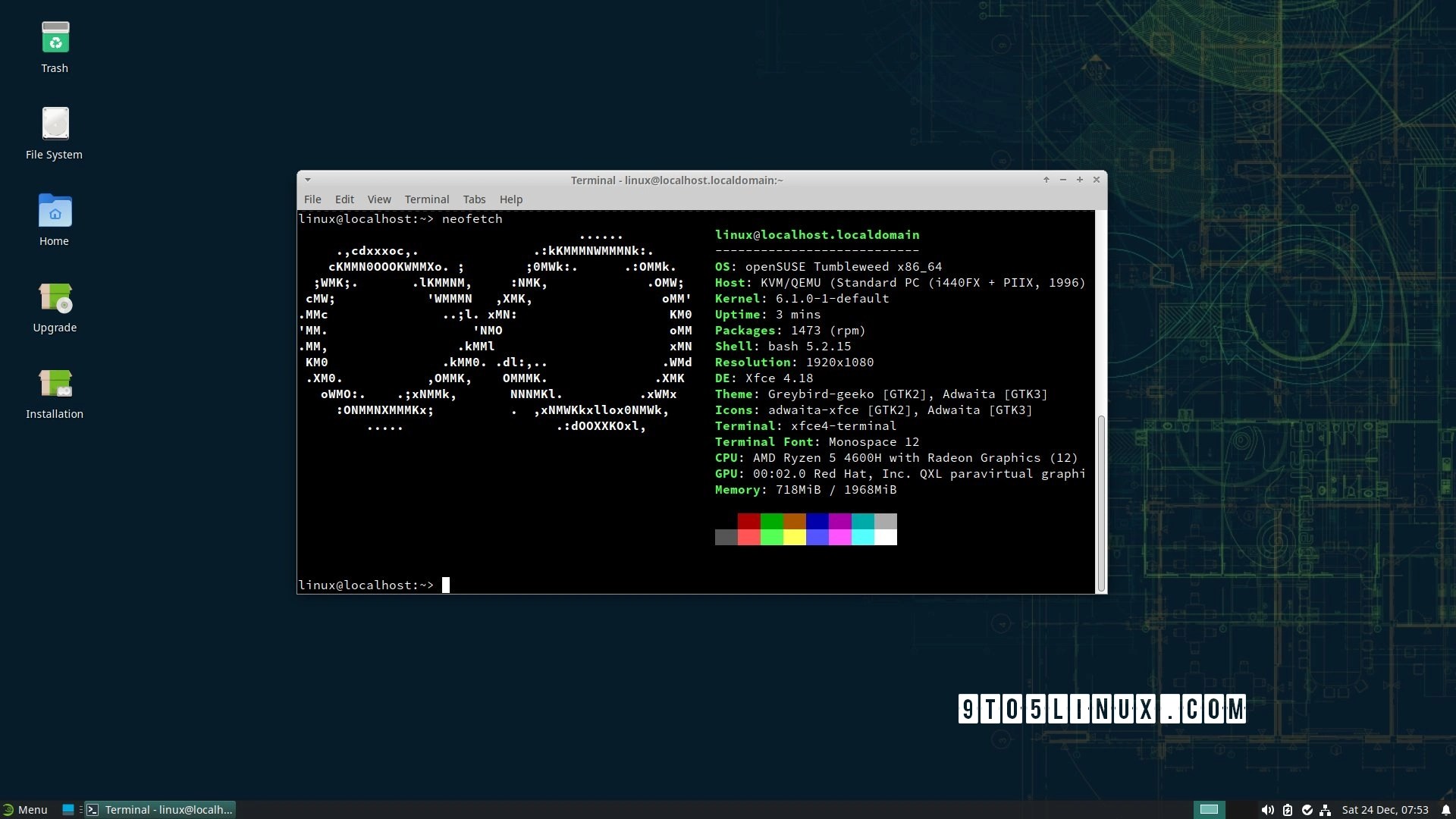
Task: Open the notification bell icon
Action: (1446, 810)
